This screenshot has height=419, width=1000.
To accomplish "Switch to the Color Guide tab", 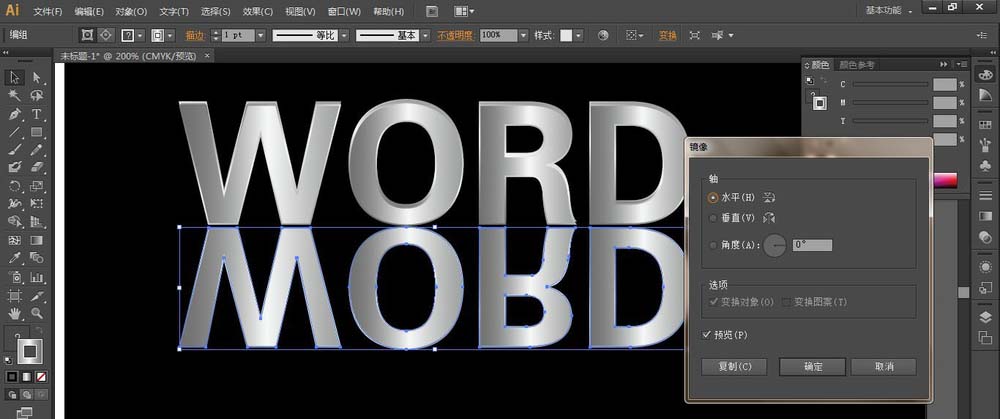I will (x=857, y=64).
